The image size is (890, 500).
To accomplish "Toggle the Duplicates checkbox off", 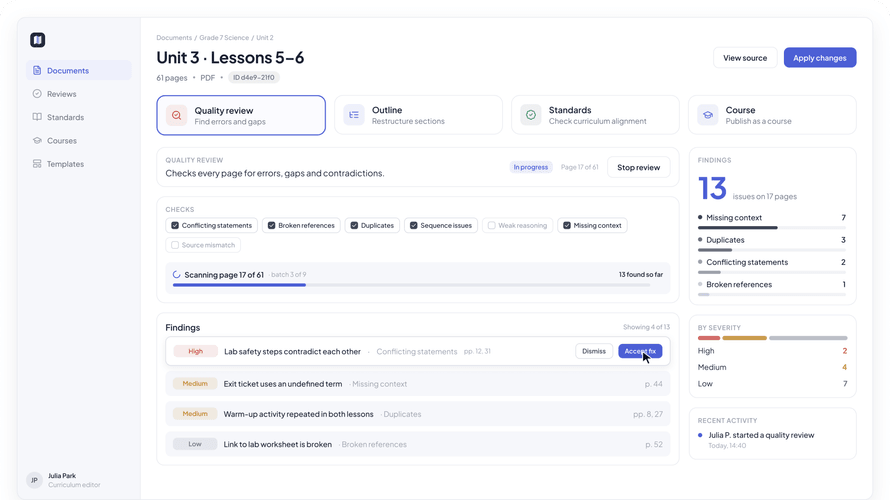I will 354,225.
